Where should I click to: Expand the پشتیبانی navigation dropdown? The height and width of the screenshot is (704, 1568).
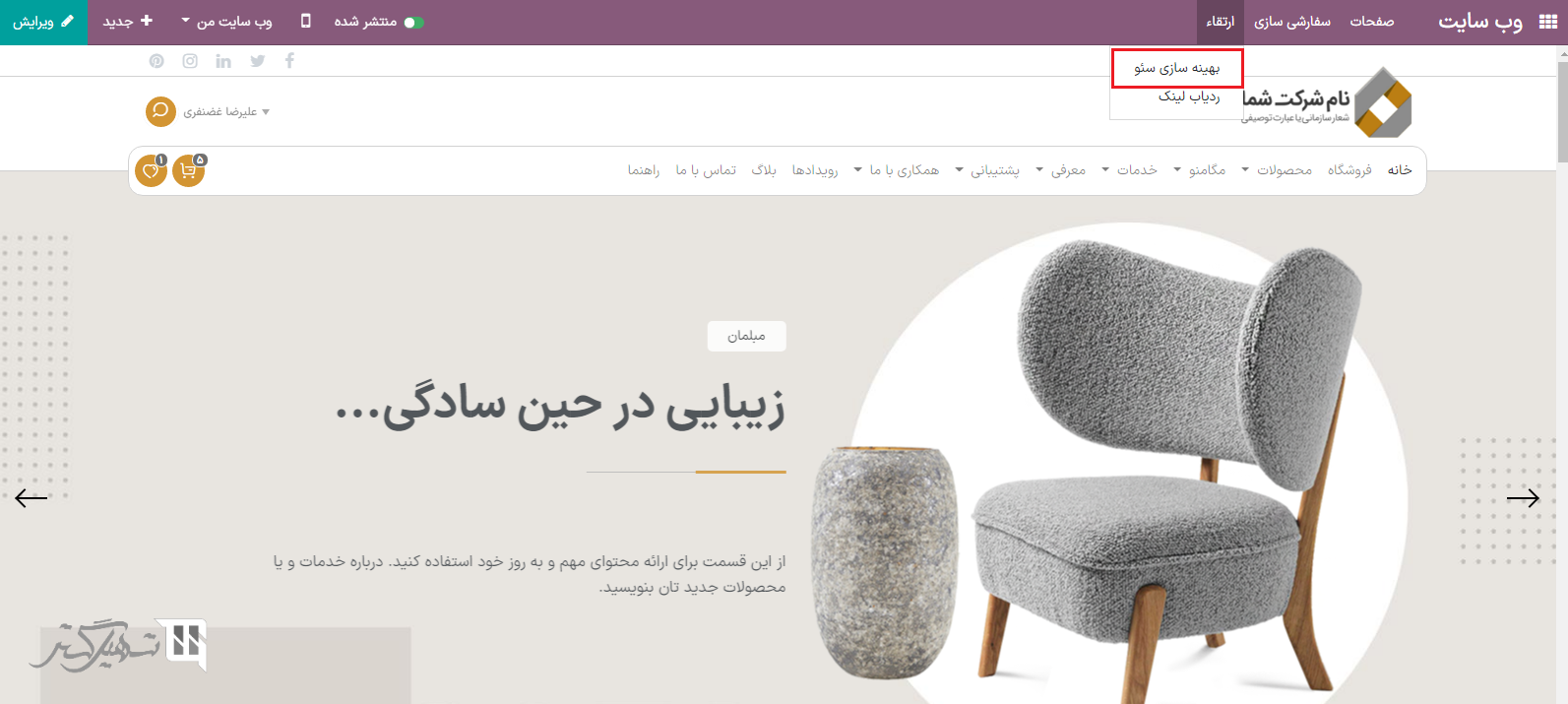pos(987,170)
